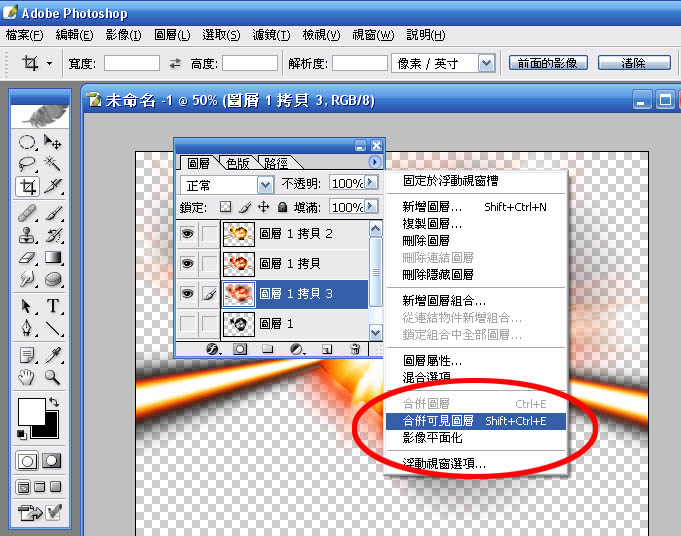This screenshot has width=681, height=536.
Task: Switch to the 色版 tab
Action: pyautogui.click(x=237, y=163)
